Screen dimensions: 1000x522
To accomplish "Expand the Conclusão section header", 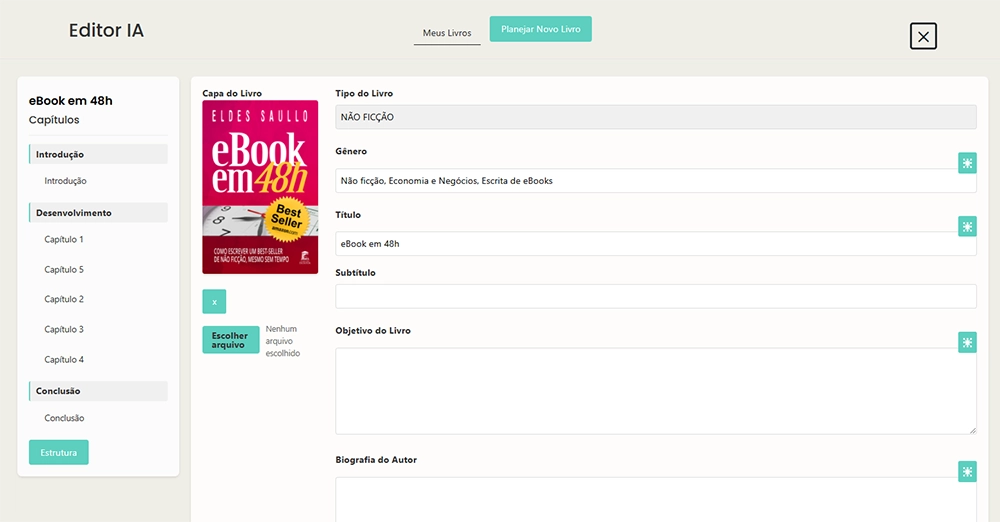I will [98, 391].
